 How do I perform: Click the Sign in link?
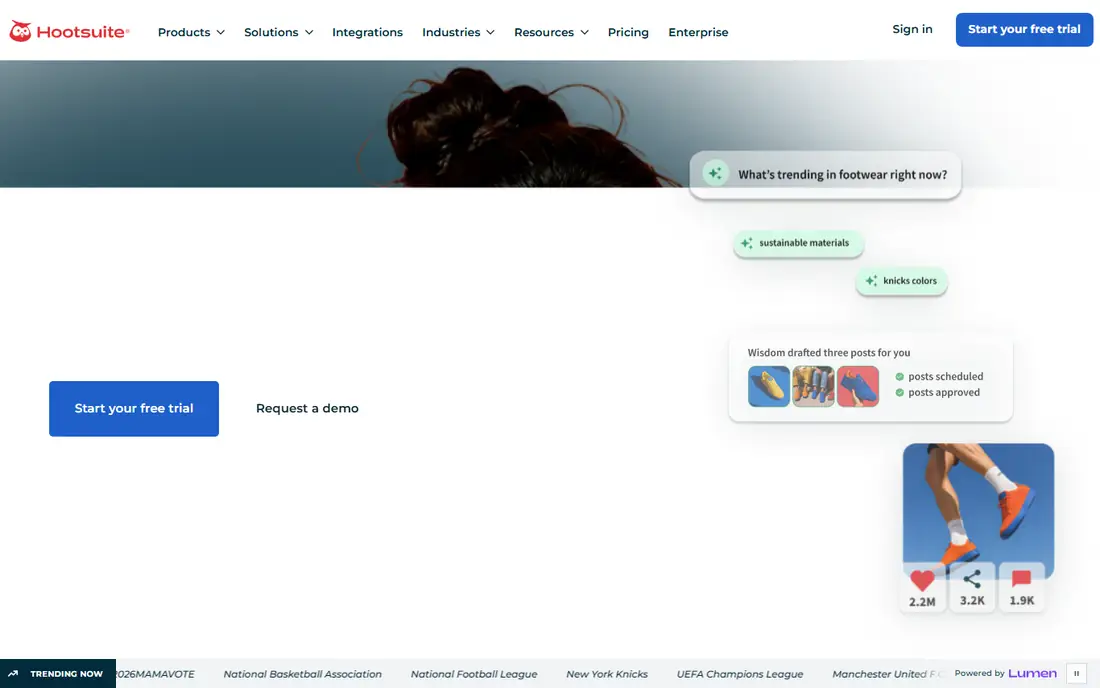pyautogui.click(x=912, y=29)
